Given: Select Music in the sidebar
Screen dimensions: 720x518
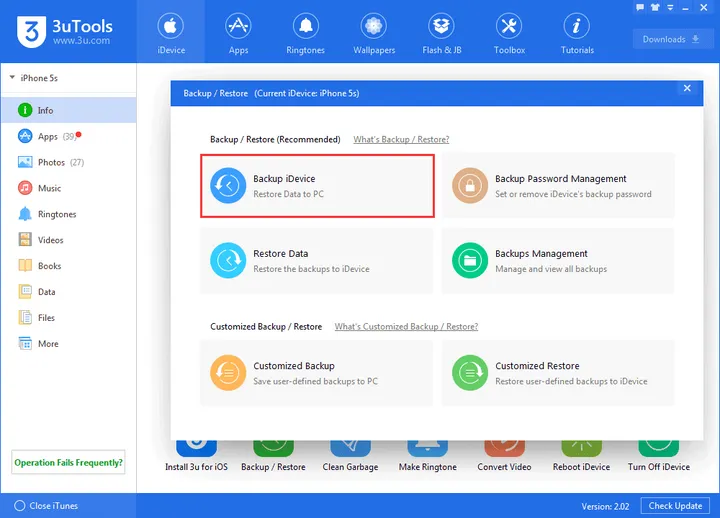Looking at the screenshot, I should click(49, 188).
